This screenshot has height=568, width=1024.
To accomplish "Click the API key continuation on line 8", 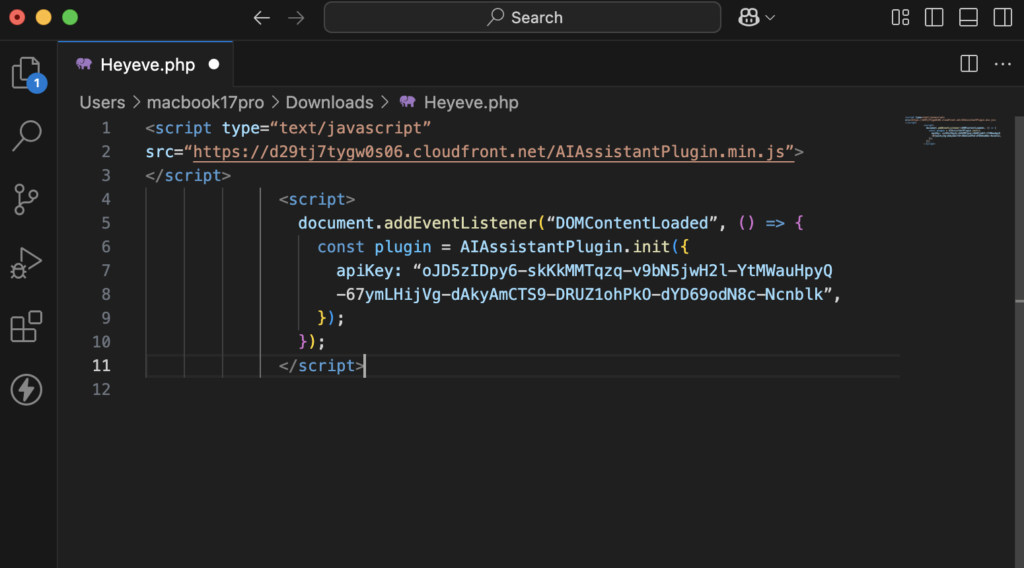I will tap(584, 294).
